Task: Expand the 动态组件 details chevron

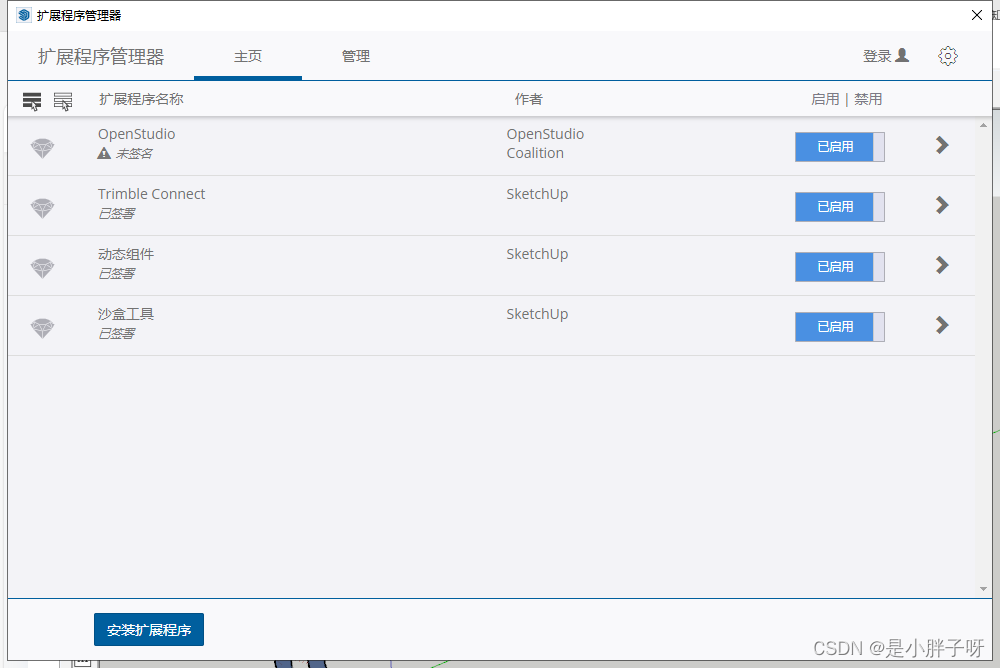Action: pos(942,265)
